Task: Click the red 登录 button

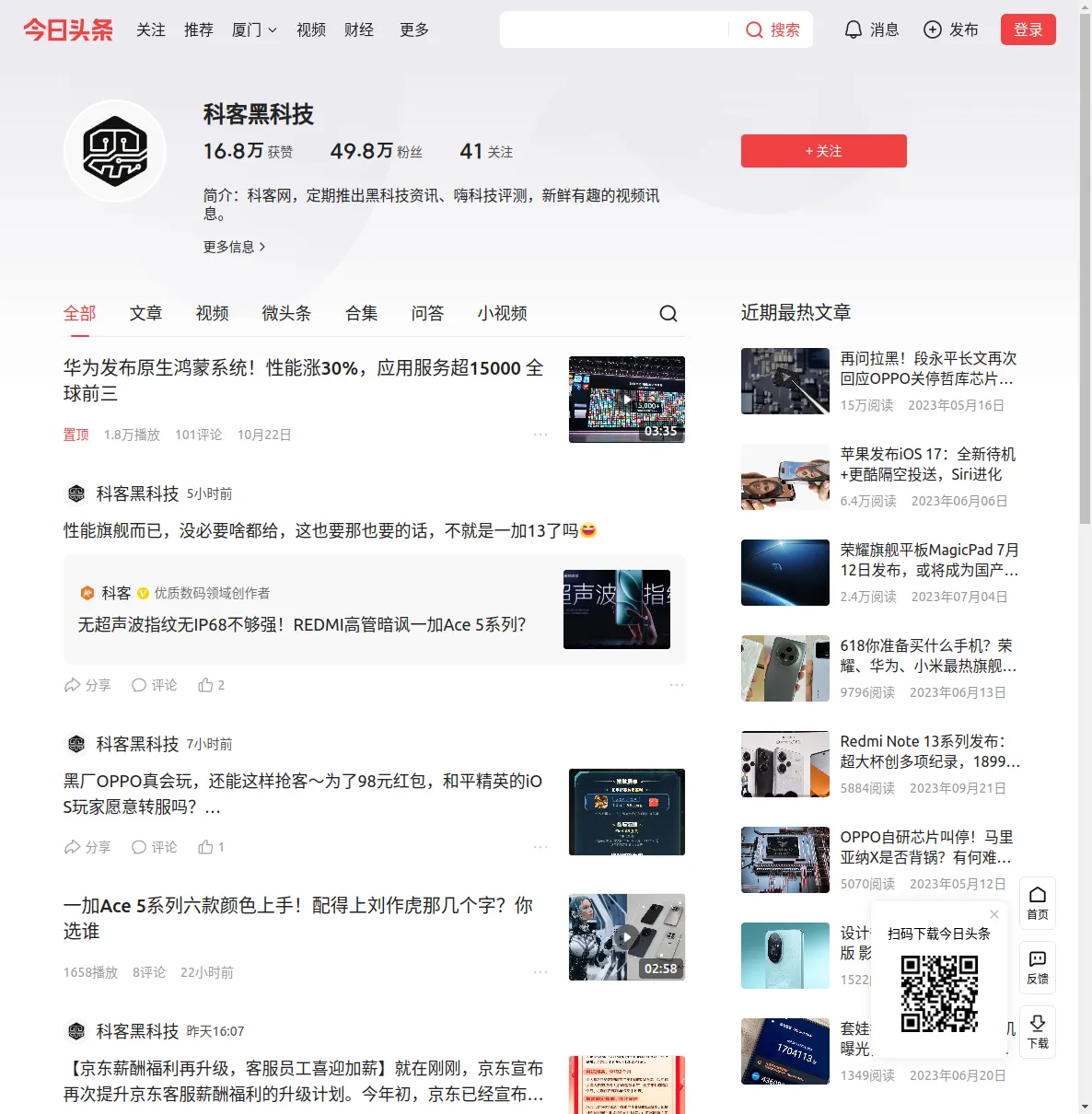Action: click(x=1028, y=30)
